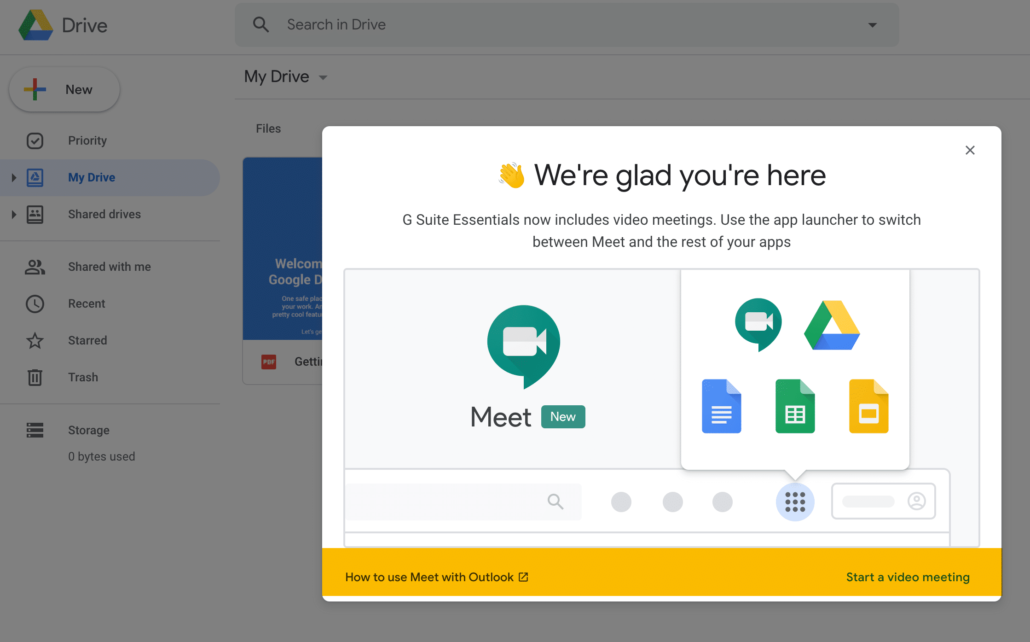This screenshot has height=642, width=1030.
Task: Open the search options dropdown arrow
Action: pos(872,25)
